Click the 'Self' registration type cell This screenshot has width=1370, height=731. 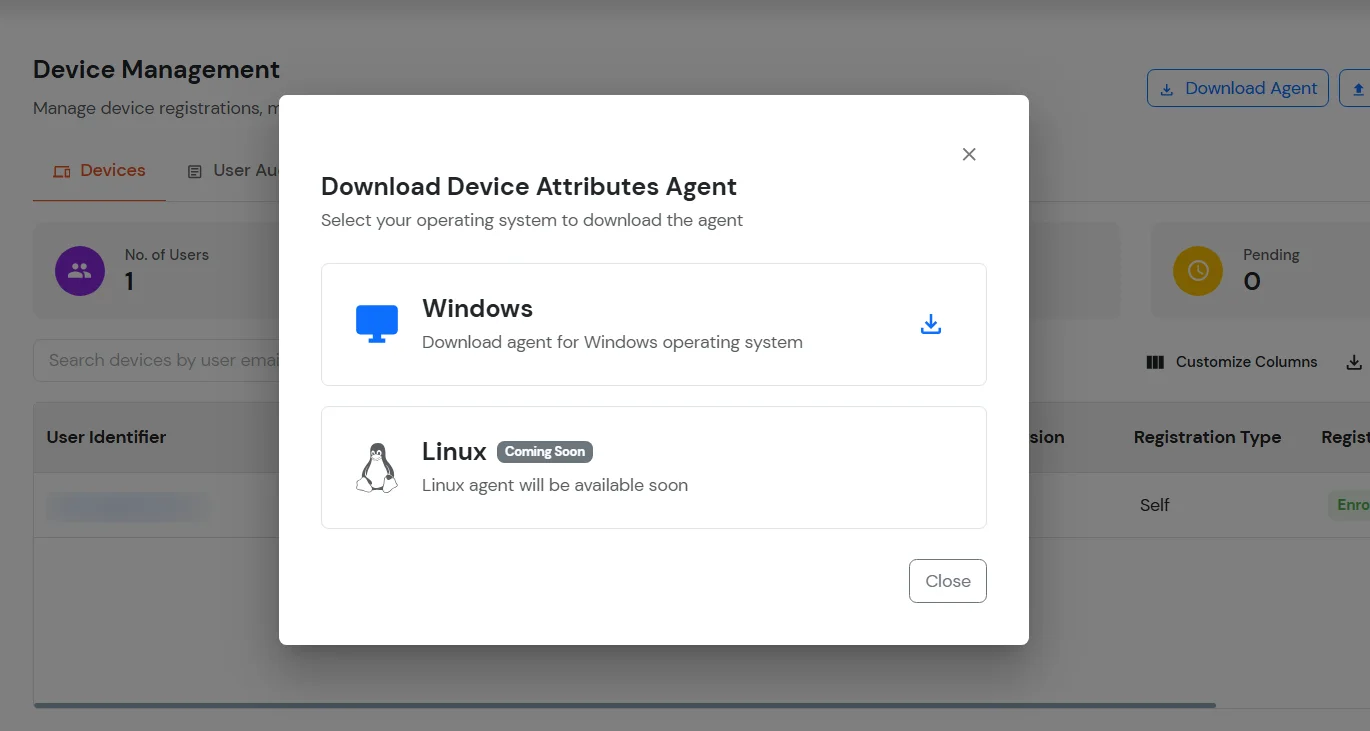pos(1154,505)
